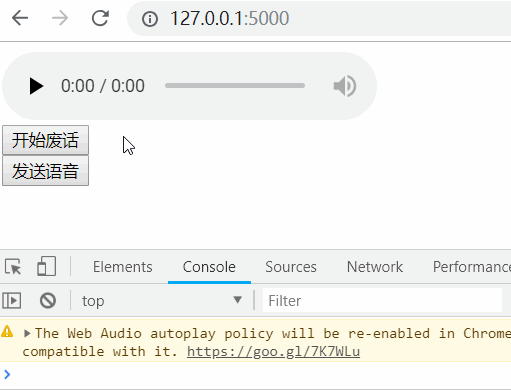View site information icon in address bar

[150, 19]
